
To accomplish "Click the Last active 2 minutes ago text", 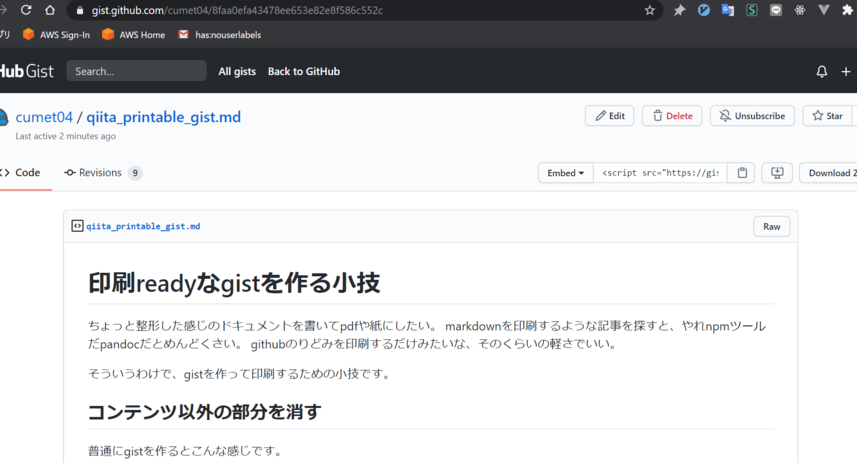I will (66, 136).
